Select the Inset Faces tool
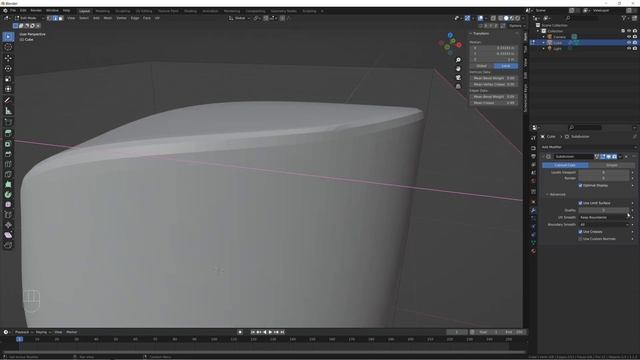Image resolution: width=640 pixels, height=360 pixels. point(8,144)
